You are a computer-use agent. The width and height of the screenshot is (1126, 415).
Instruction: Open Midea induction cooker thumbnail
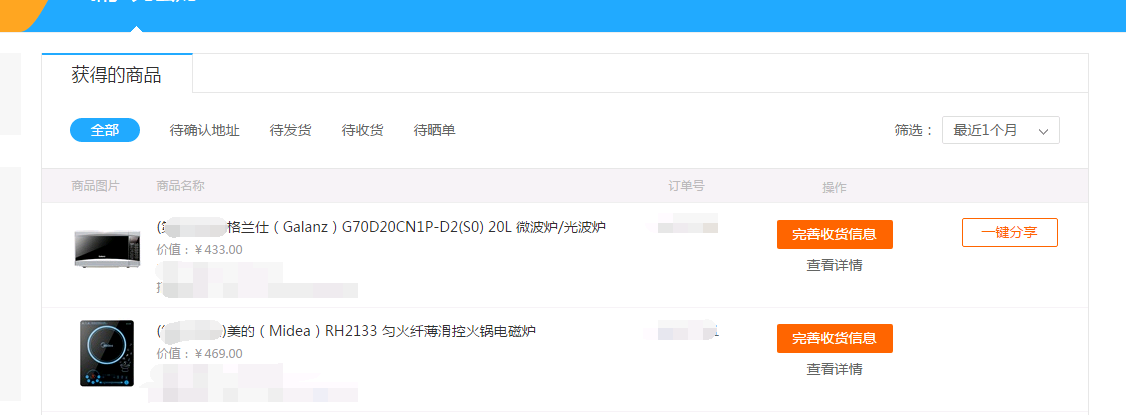tap(107, 353)
